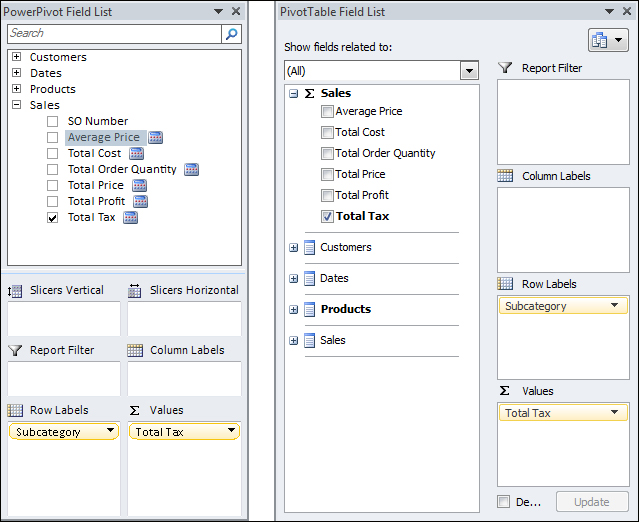
Task: Click the Total Profit label in PivotTable list
Action: [362, 195]
